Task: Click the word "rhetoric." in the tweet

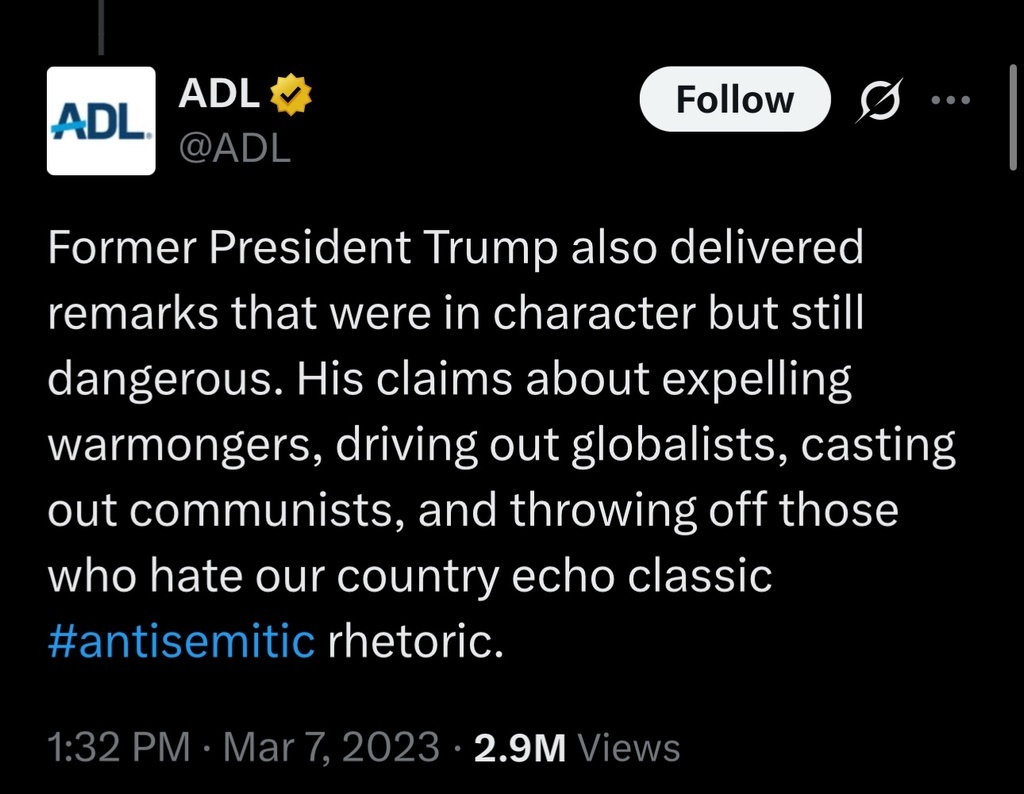Action: click(413, 640)
